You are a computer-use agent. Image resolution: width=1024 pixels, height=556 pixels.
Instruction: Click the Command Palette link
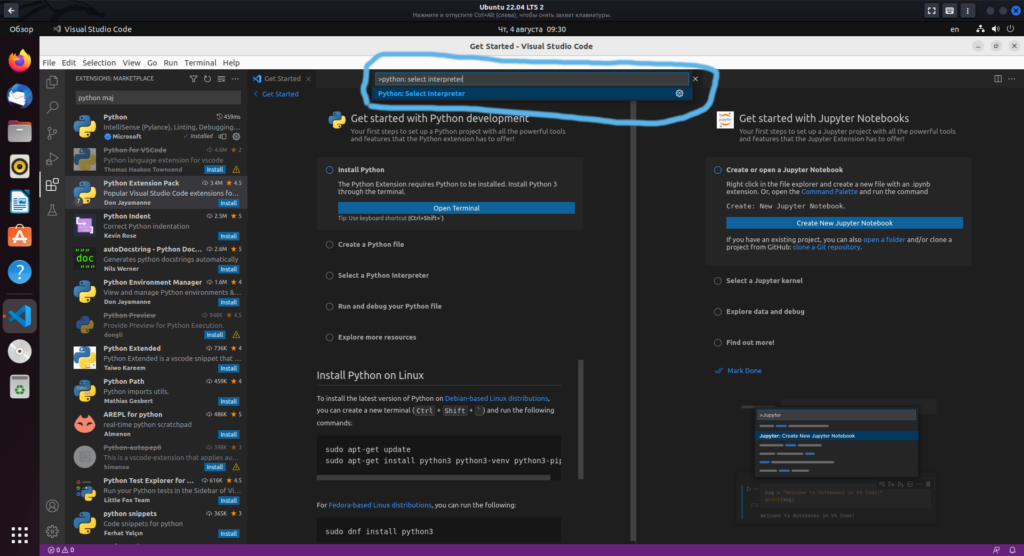[829, 191]
